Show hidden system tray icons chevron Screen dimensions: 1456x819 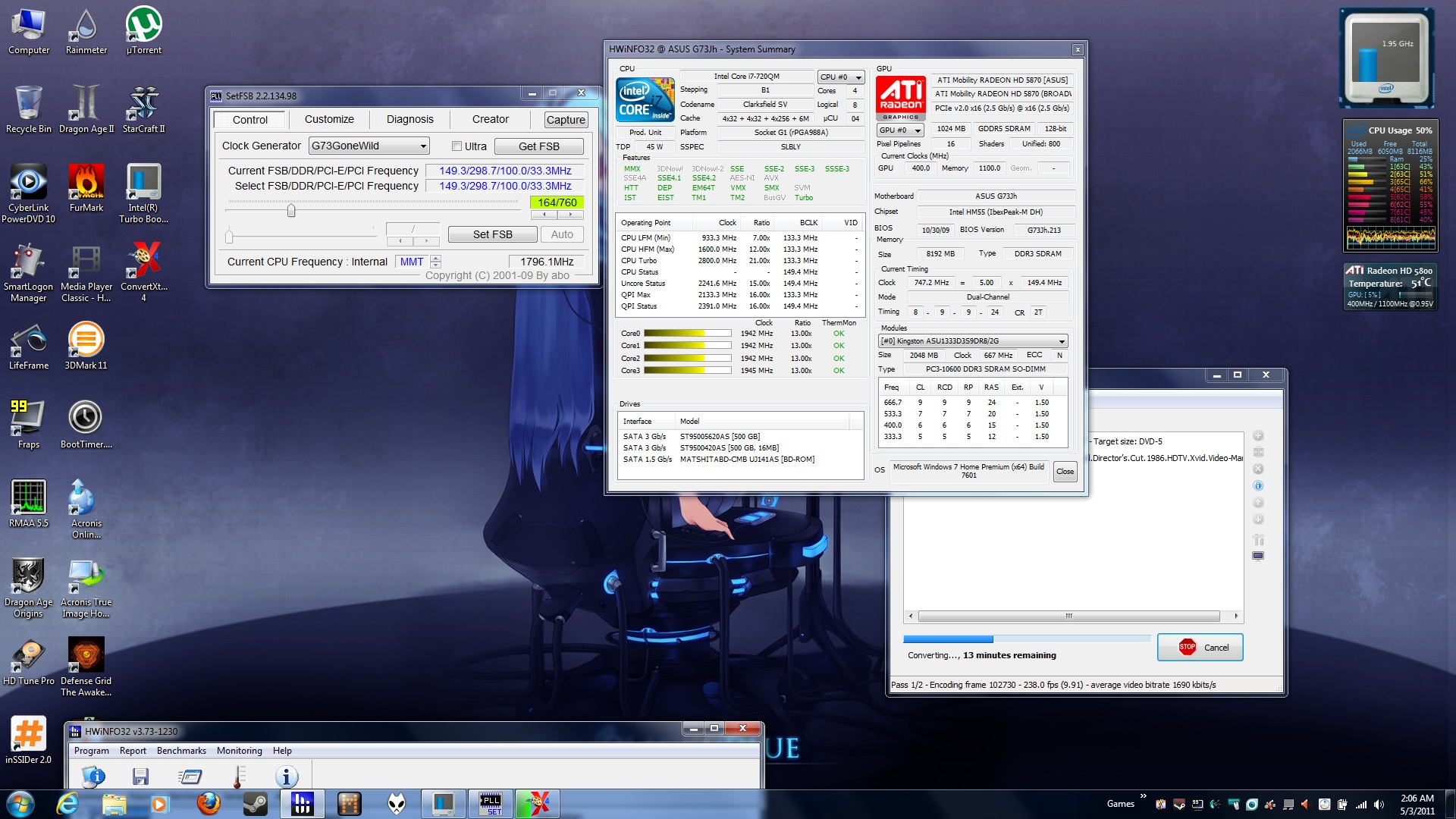coord(1143,796)
